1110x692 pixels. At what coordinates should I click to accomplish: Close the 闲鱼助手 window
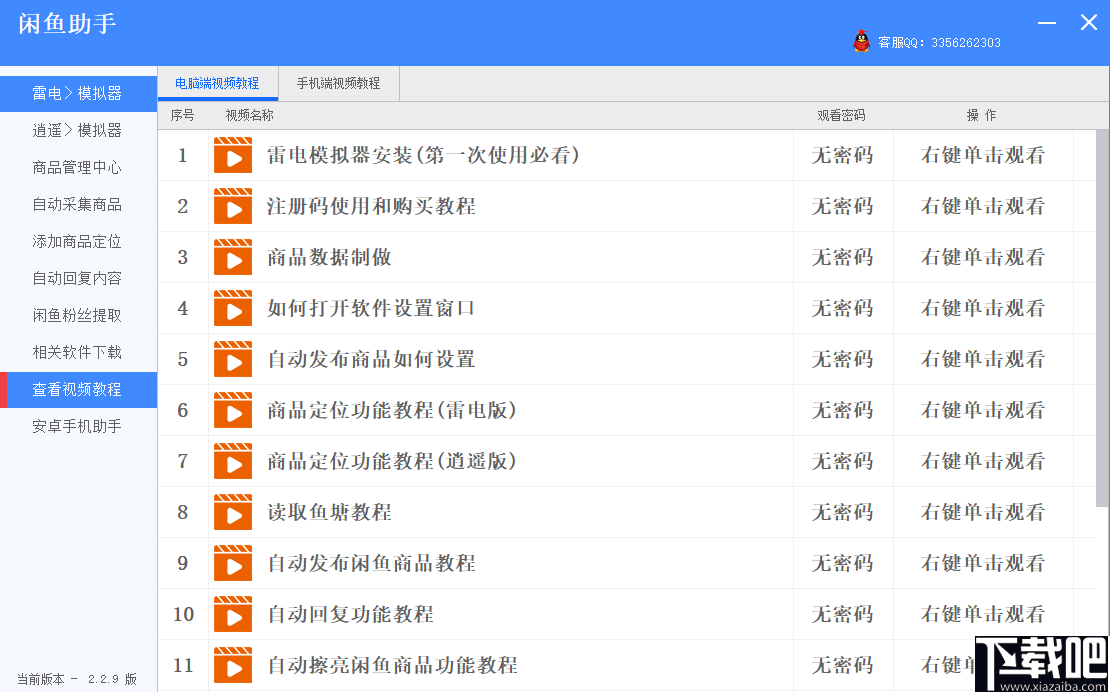[x=1088, y=23]
